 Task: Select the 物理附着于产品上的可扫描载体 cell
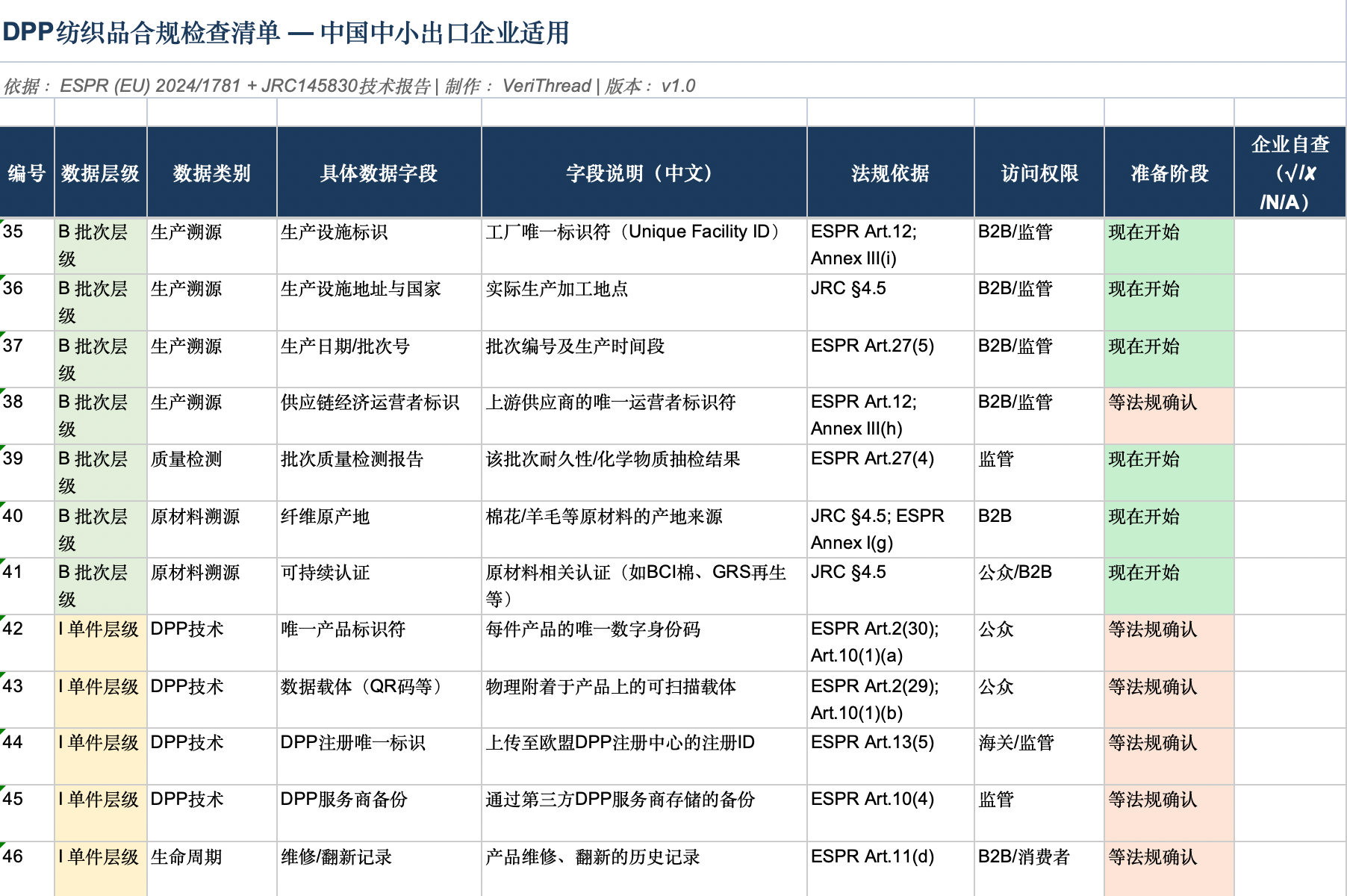[x=644, y=700]
